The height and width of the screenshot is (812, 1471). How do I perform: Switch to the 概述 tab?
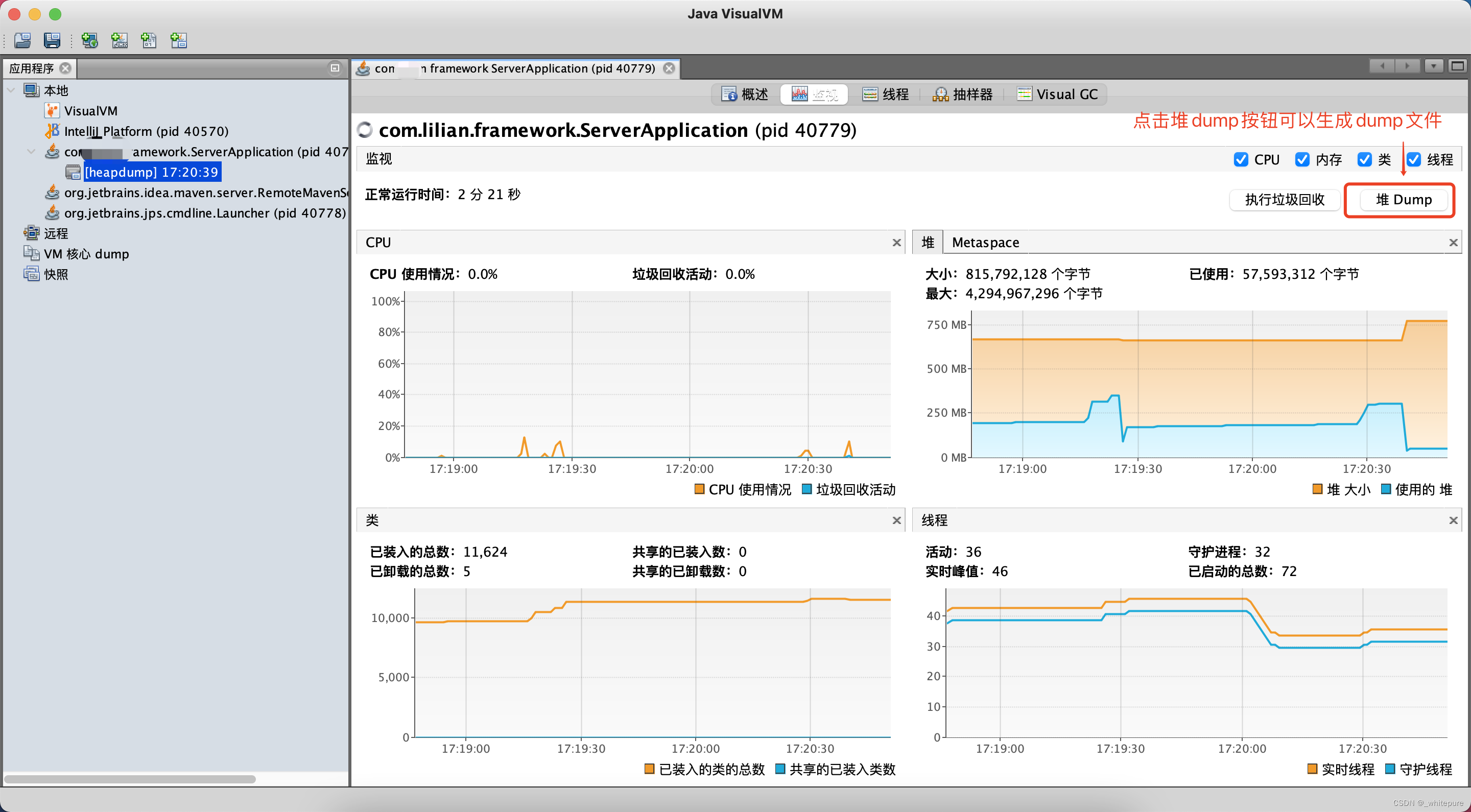point(745,94)
